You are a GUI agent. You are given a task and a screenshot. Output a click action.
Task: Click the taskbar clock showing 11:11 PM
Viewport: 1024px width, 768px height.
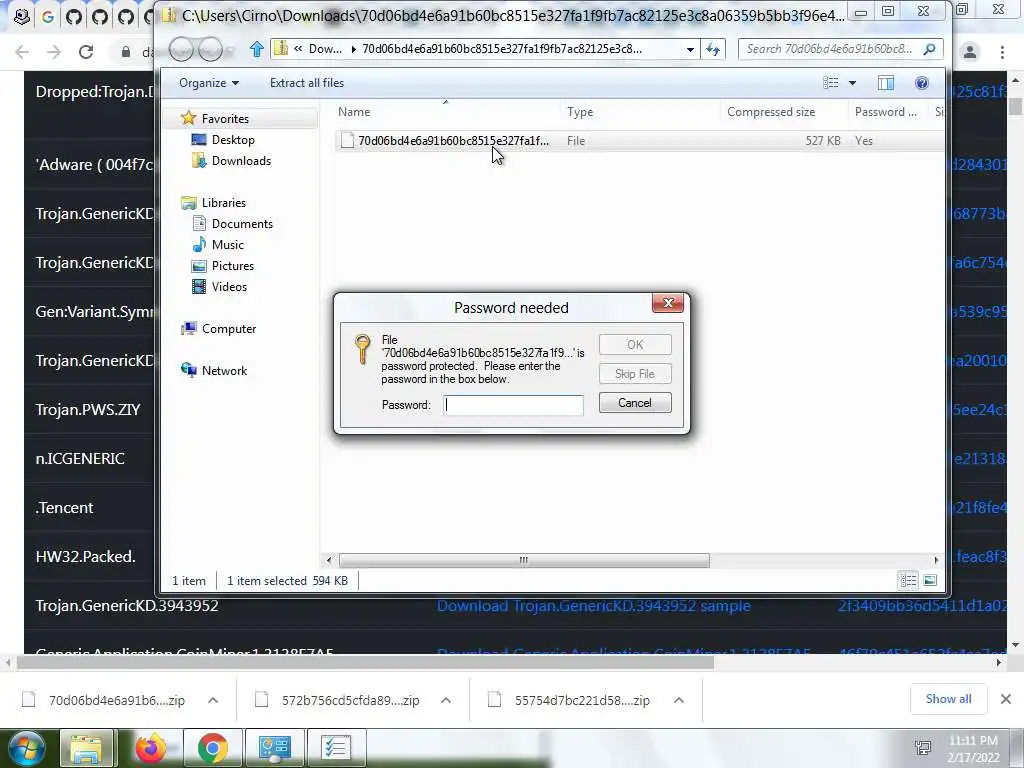pos(972,749)
